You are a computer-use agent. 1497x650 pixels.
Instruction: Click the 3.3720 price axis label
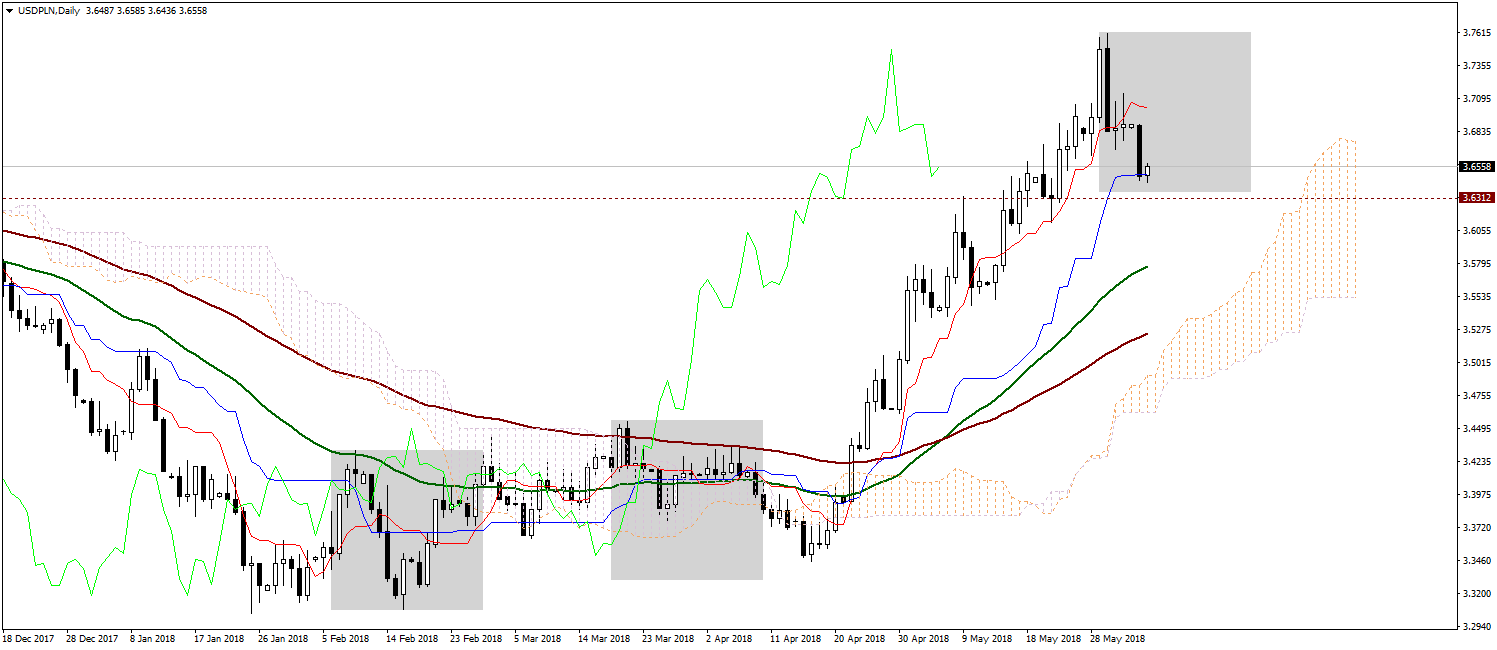tap(1477, 527)
